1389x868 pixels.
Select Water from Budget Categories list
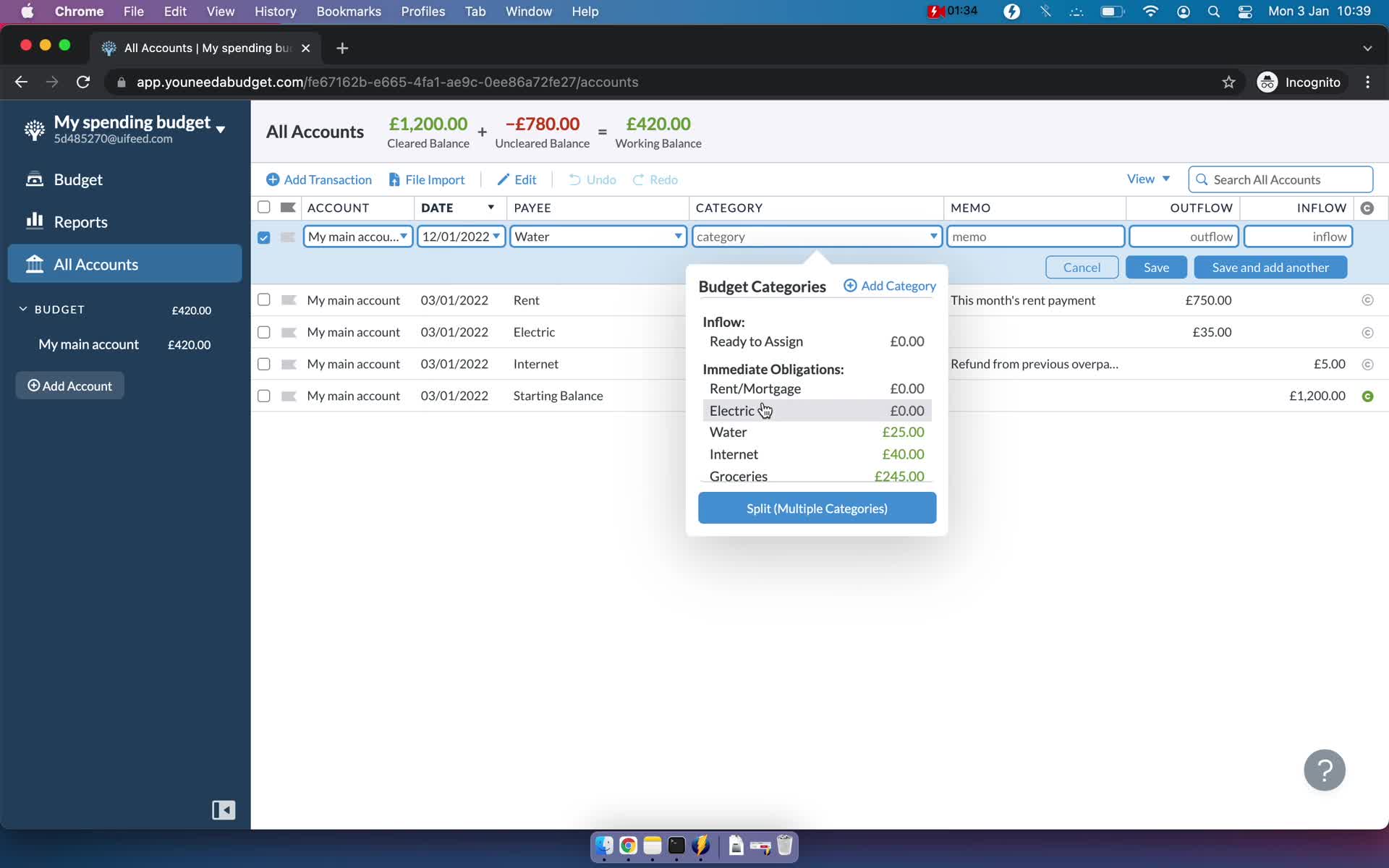pos(728,431)
